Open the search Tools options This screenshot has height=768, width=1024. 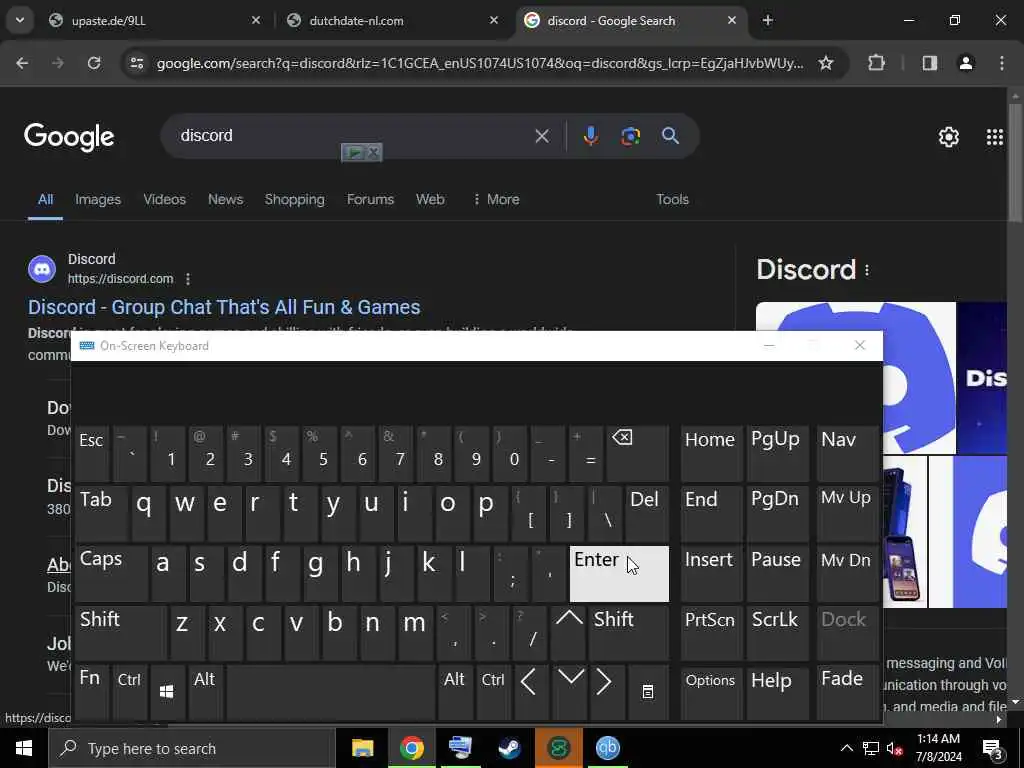click(x=672, y=199)
